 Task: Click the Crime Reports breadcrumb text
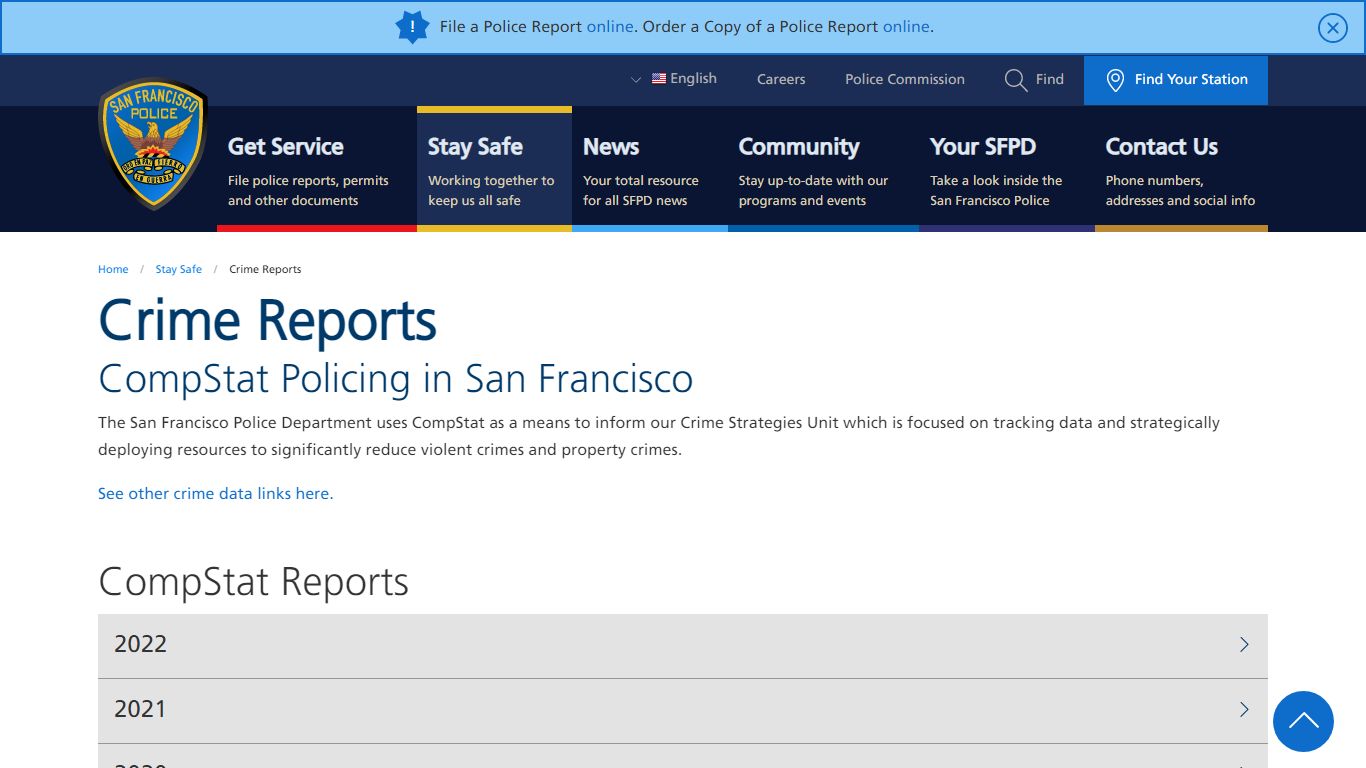pos(265,269)
